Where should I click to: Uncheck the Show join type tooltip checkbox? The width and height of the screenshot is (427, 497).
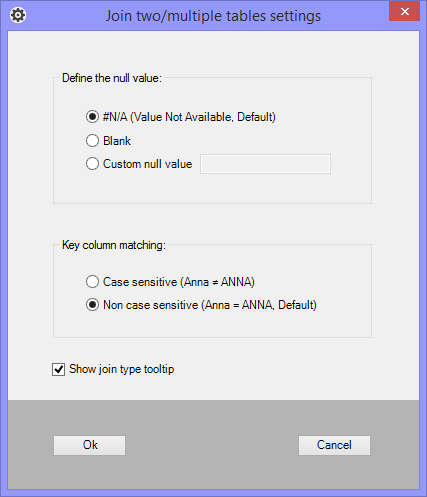pos(58,369)
